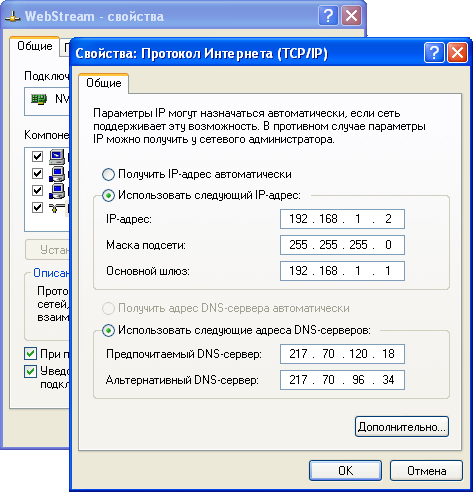Select the second network component icon
The image size is (473, 492).
click(57, 174)
